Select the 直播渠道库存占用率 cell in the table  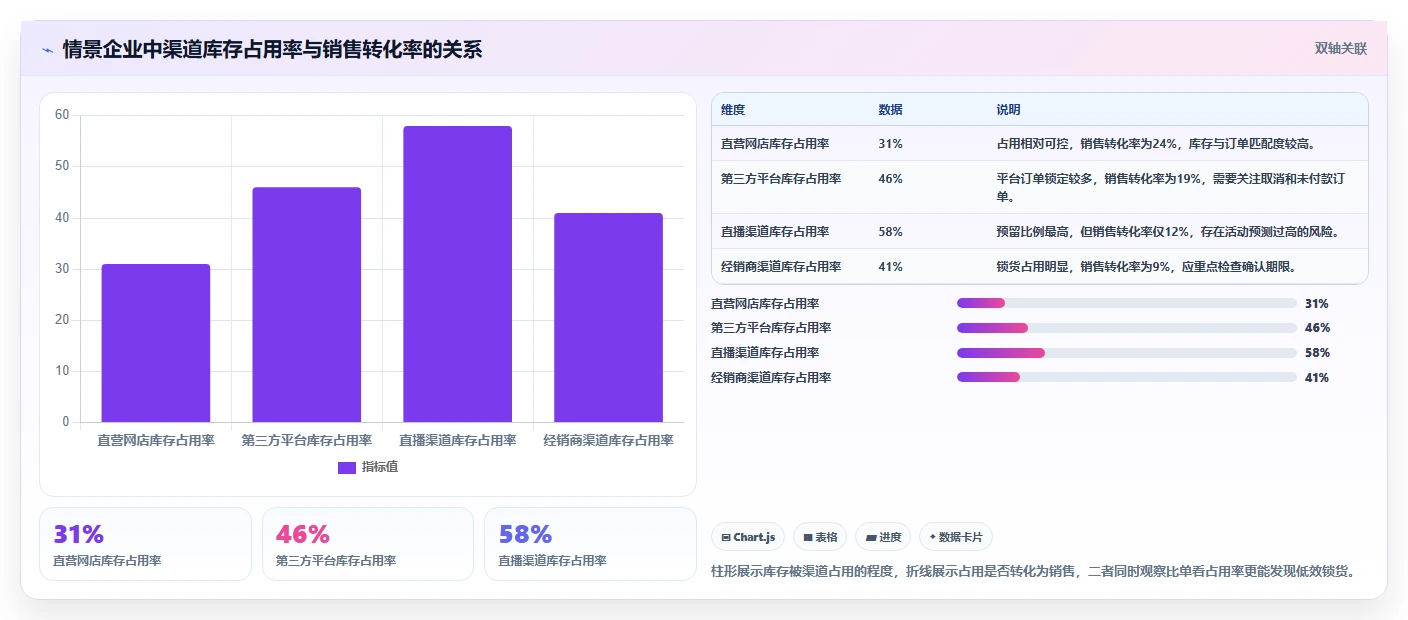pos(775,232)
